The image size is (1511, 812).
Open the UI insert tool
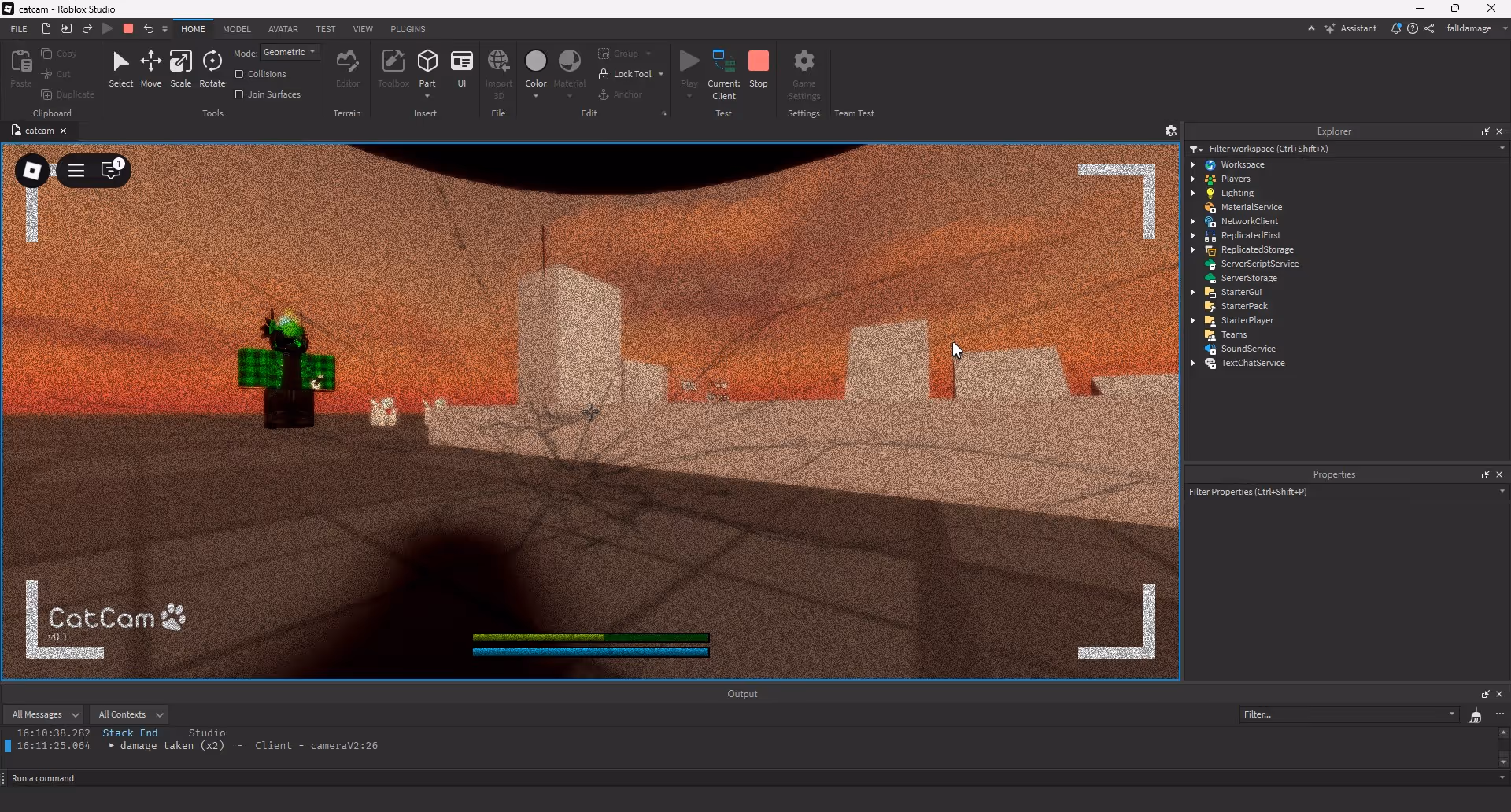(x=462, y=68)
